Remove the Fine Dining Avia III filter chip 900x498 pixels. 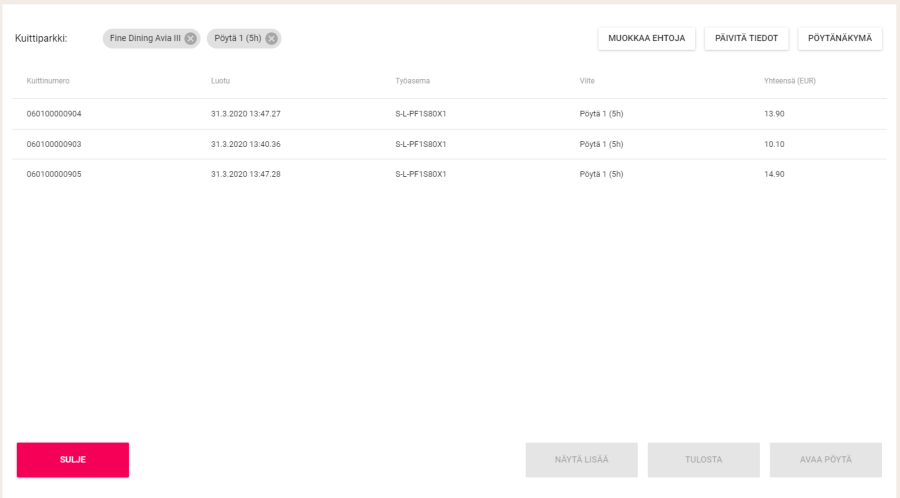pyautogui.click(x=190, y=39)
